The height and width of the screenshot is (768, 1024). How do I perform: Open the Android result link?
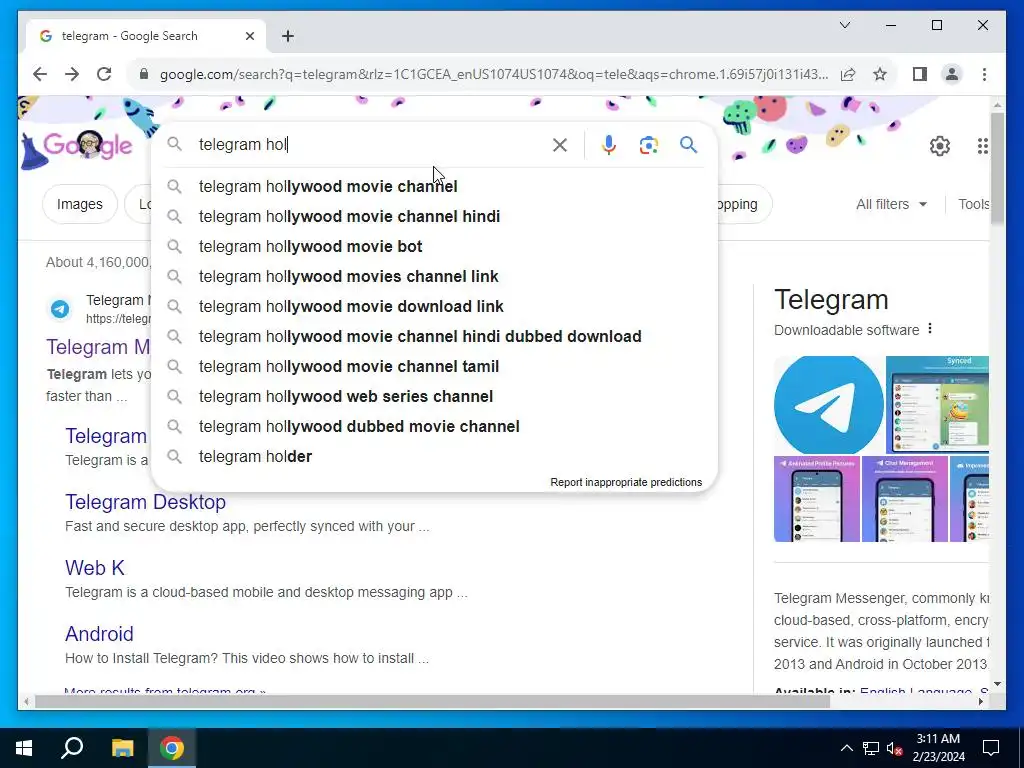(x=99, y=634)
